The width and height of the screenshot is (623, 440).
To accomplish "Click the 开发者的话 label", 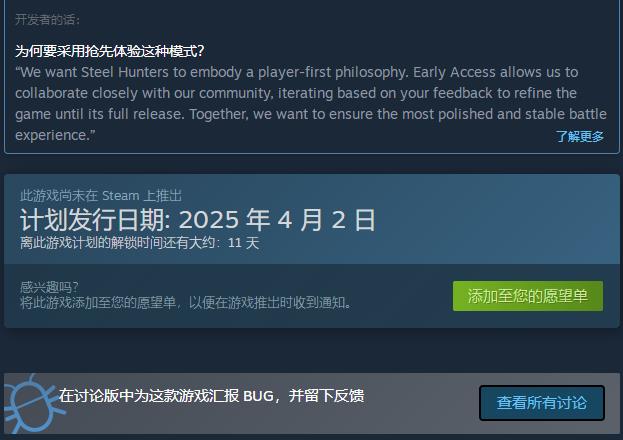I will pos(47,19).
